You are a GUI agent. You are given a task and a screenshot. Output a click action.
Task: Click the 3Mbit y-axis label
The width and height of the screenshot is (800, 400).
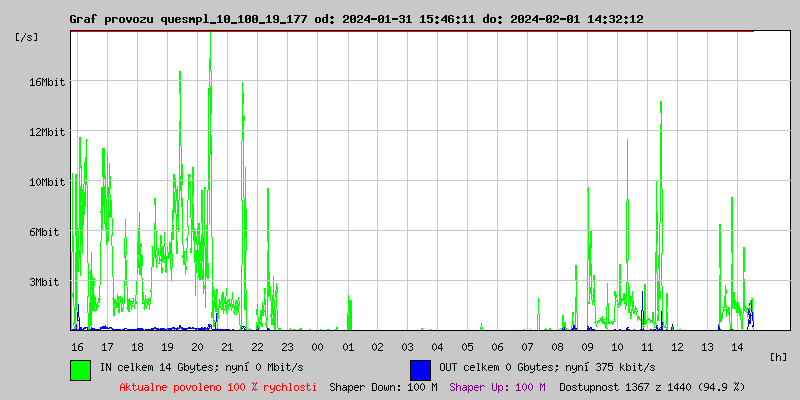click(46, 282)
